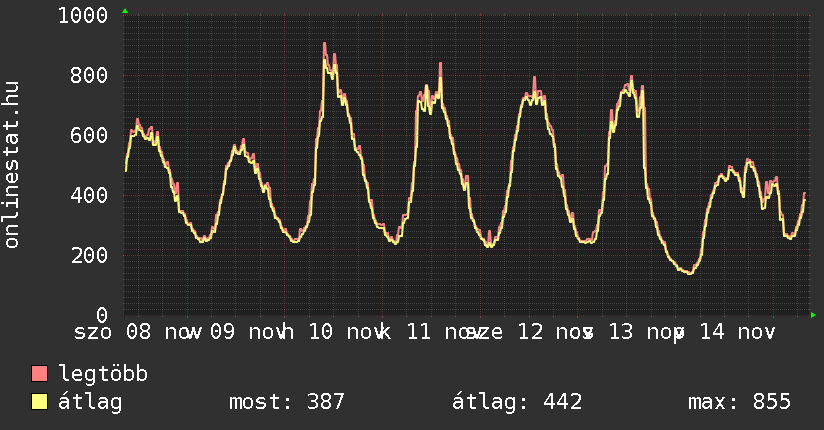824x430 pixels.
Task: Click the vertical onlinestat.hu label
Action: point(12,165)
